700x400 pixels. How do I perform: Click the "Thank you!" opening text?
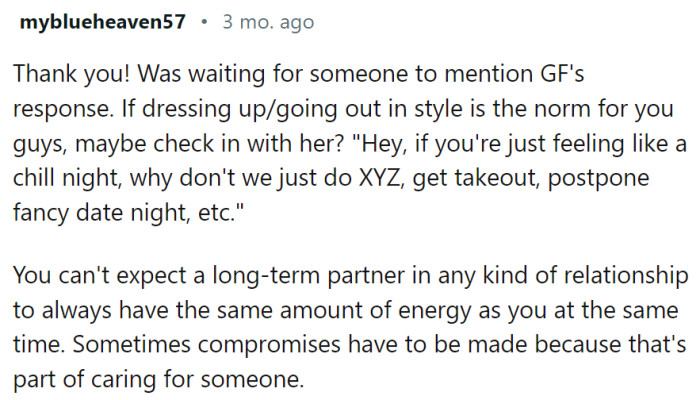click(64, 73)
